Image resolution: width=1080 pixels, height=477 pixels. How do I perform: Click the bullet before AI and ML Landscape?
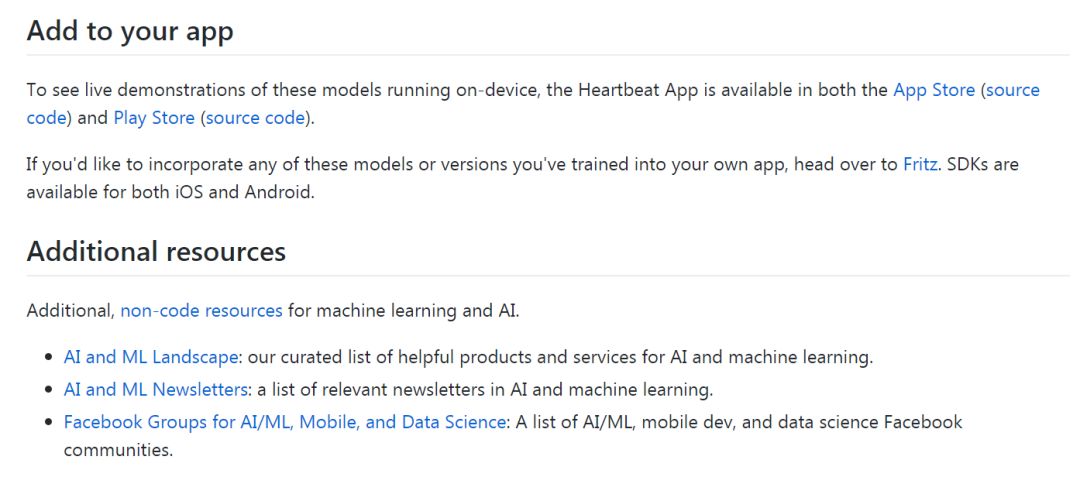click(x=48, y=358)
